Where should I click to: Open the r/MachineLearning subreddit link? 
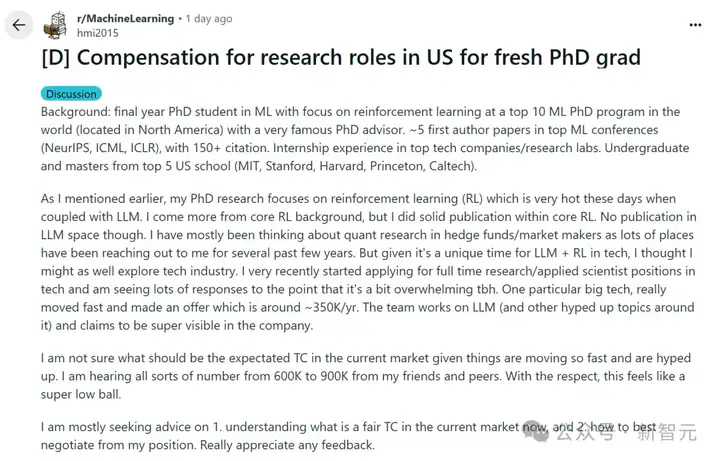124,18
